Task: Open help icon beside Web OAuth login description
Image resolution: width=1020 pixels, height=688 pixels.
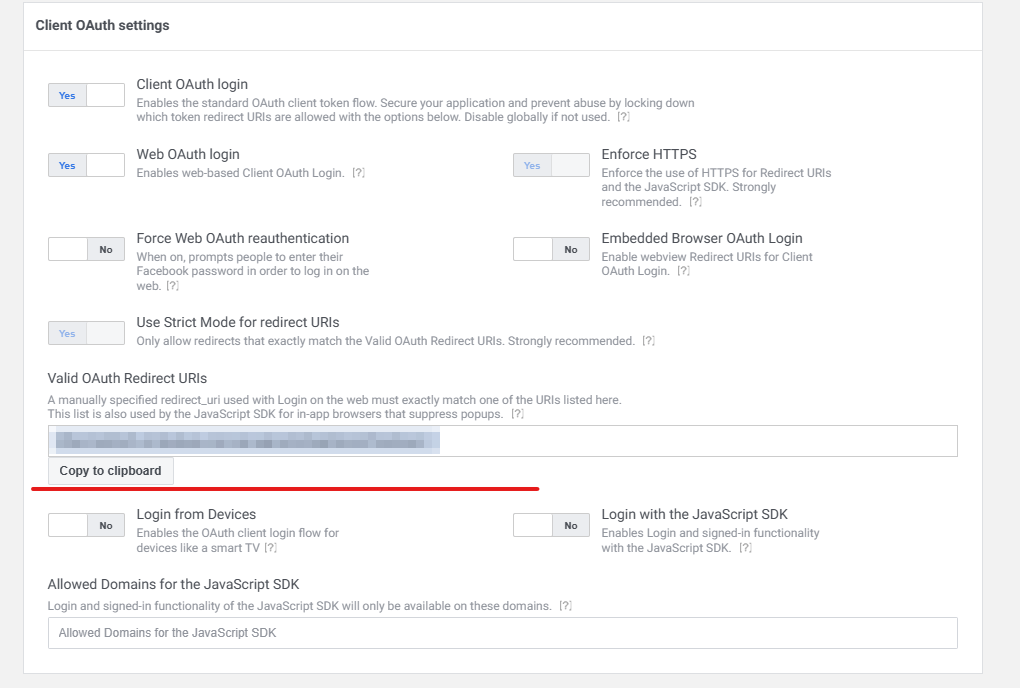Action: pyautogui.click(x=358, y=173)
